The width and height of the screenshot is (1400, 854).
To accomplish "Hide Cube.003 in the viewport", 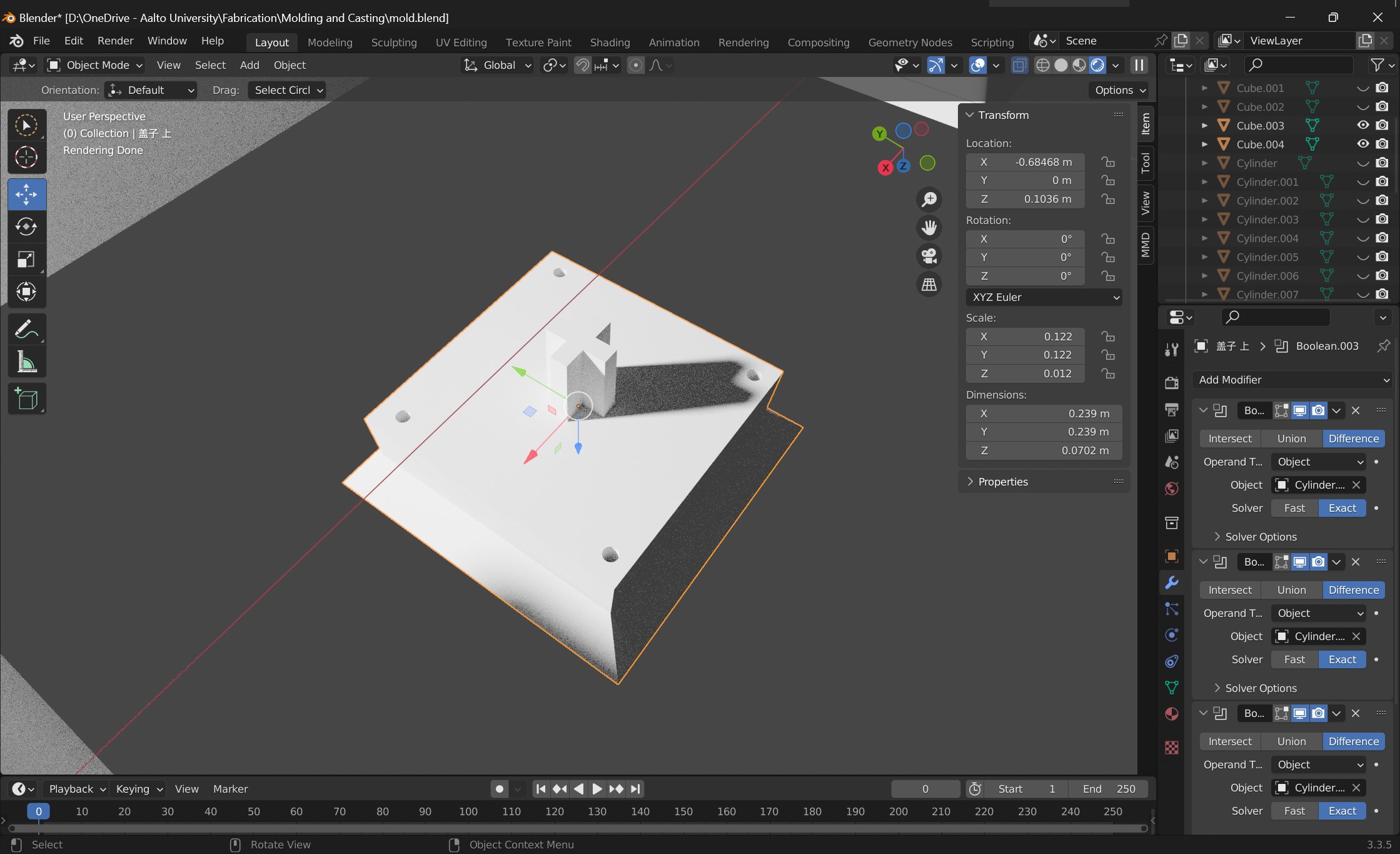I will (x=1363, y=125).
